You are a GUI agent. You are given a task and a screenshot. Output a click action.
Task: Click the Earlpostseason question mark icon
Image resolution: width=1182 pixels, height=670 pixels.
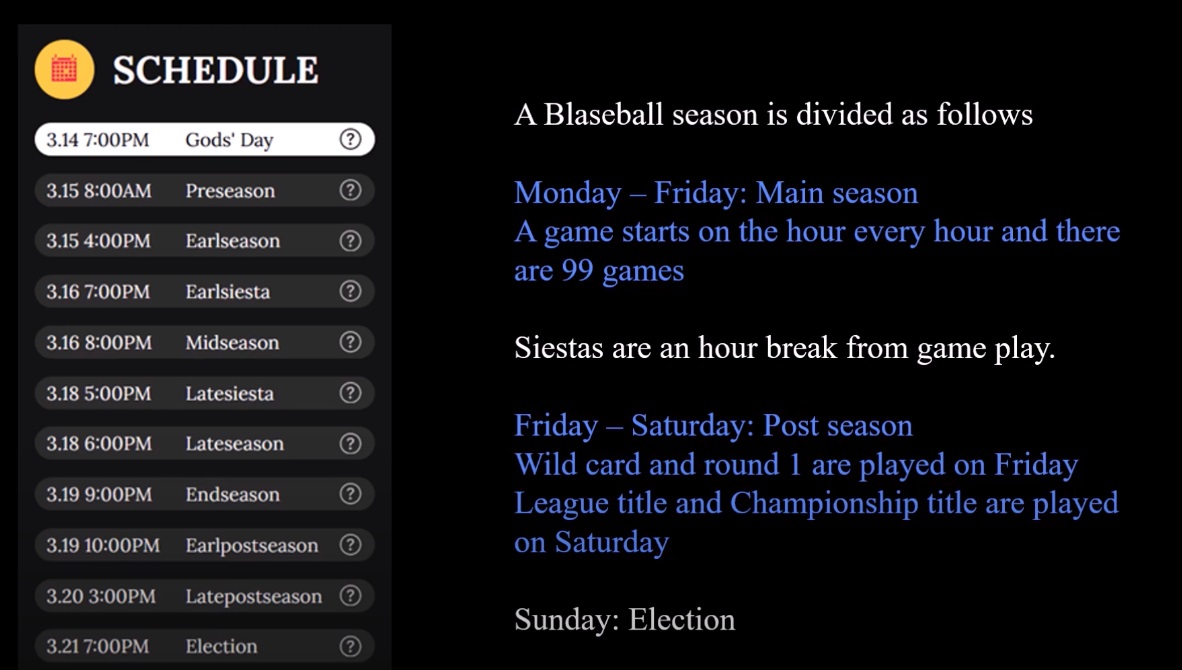[x=351, y=545]
